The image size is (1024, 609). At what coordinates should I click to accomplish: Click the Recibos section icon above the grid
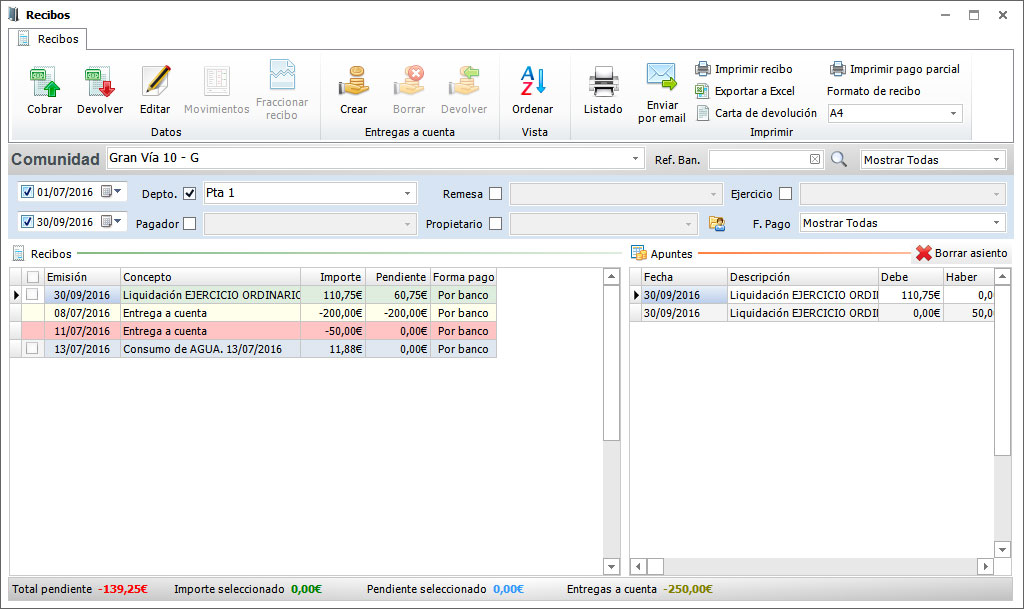pyautogui.click(x=18, y=254)
